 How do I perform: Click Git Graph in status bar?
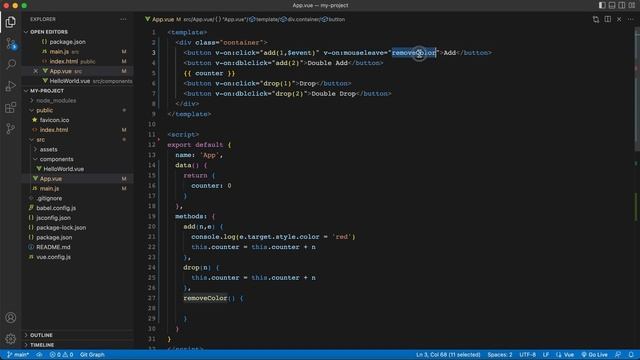point(92,355)
